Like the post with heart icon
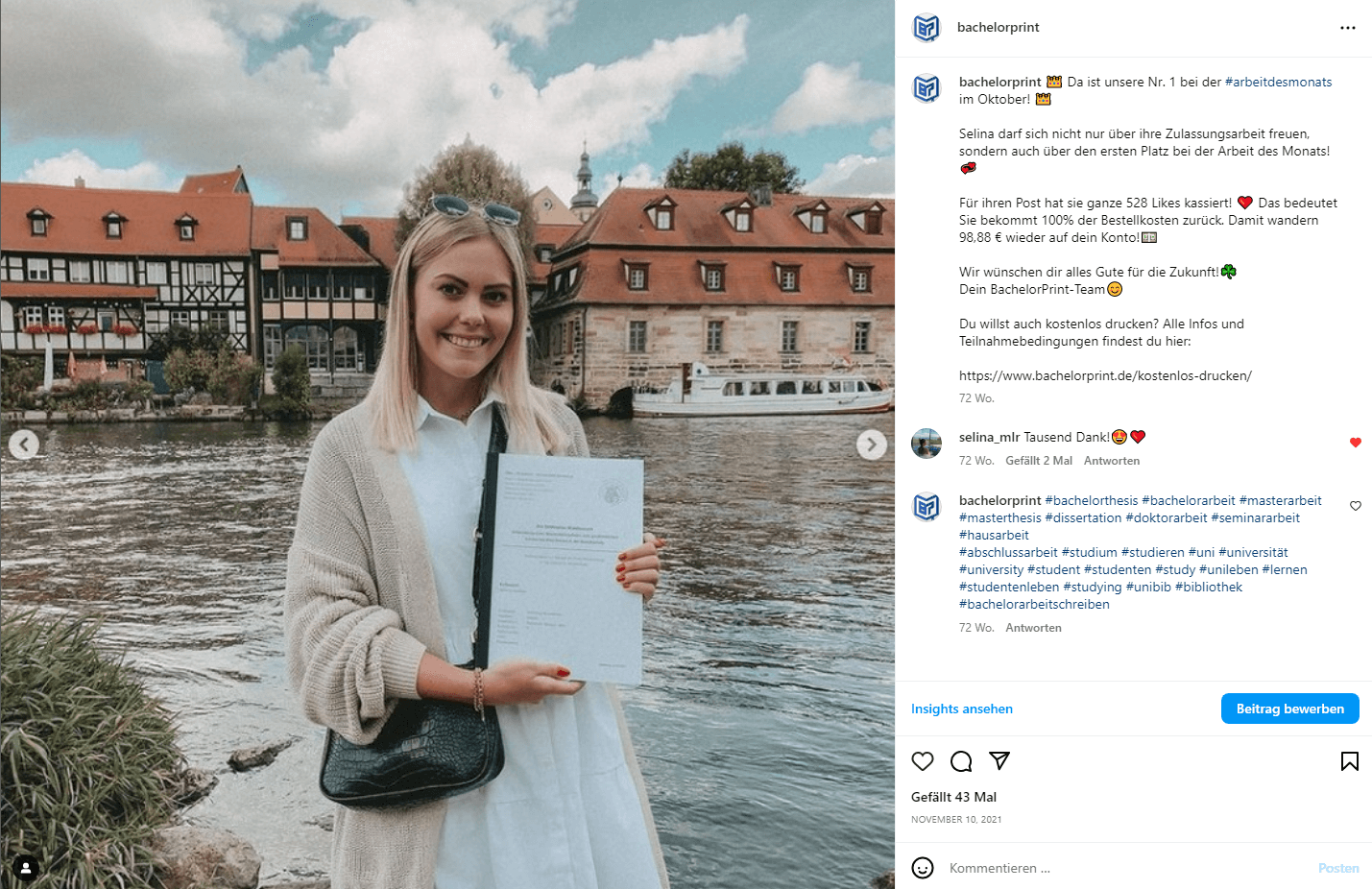The width and height of the screenshot is (1372, 889). [x=923, y=761]
